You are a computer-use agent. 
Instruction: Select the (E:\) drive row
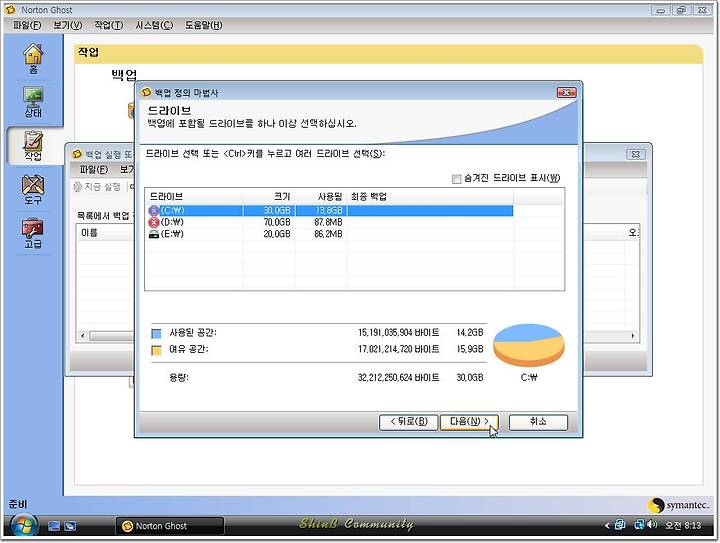330,234
